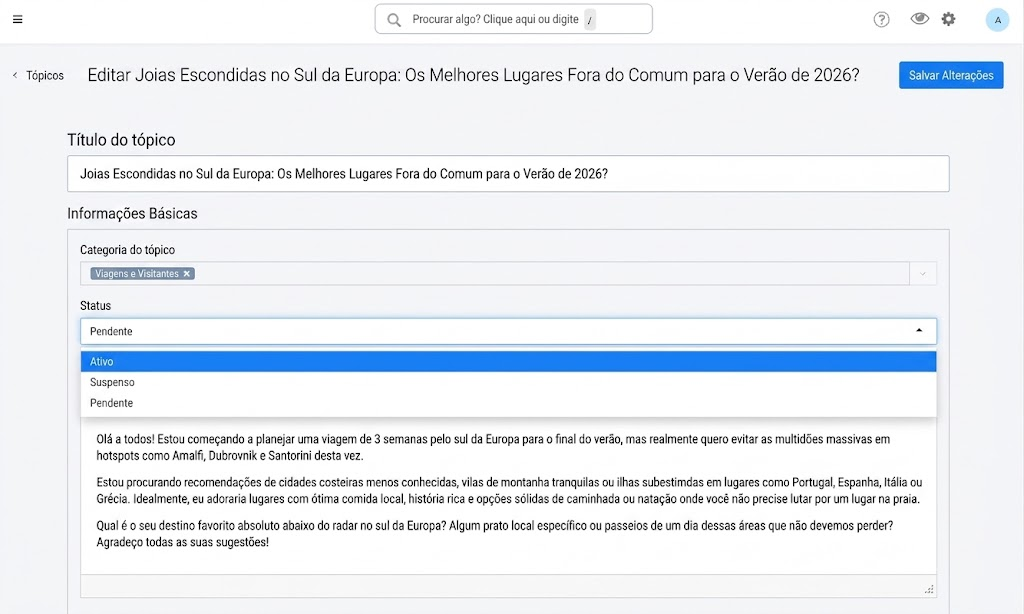Click the slash shortcut badge in search
This screenshot has height=614, width=1024.
(x=590, y=20)
